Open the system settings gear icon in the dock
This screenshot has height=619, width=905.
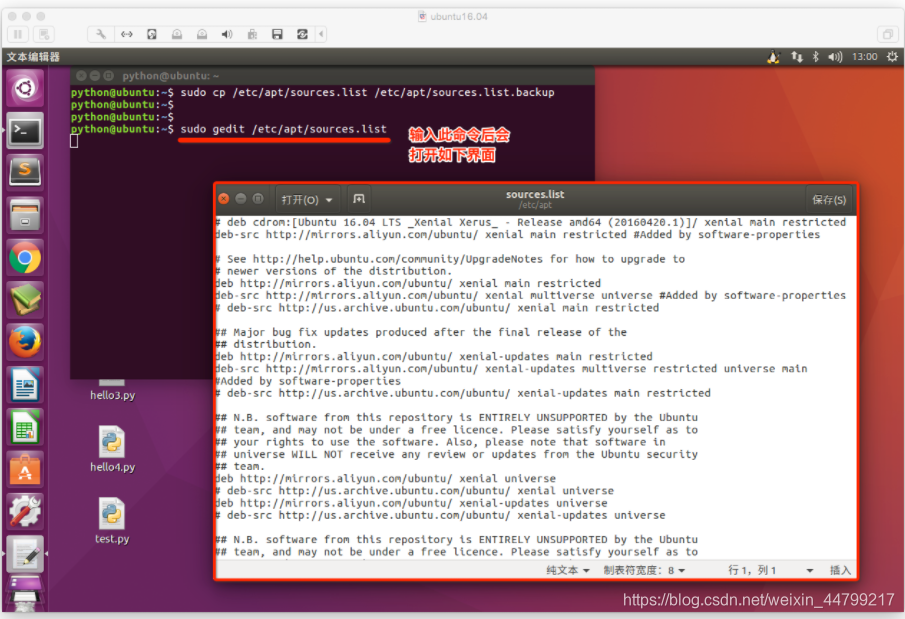[x=24, y=510]
